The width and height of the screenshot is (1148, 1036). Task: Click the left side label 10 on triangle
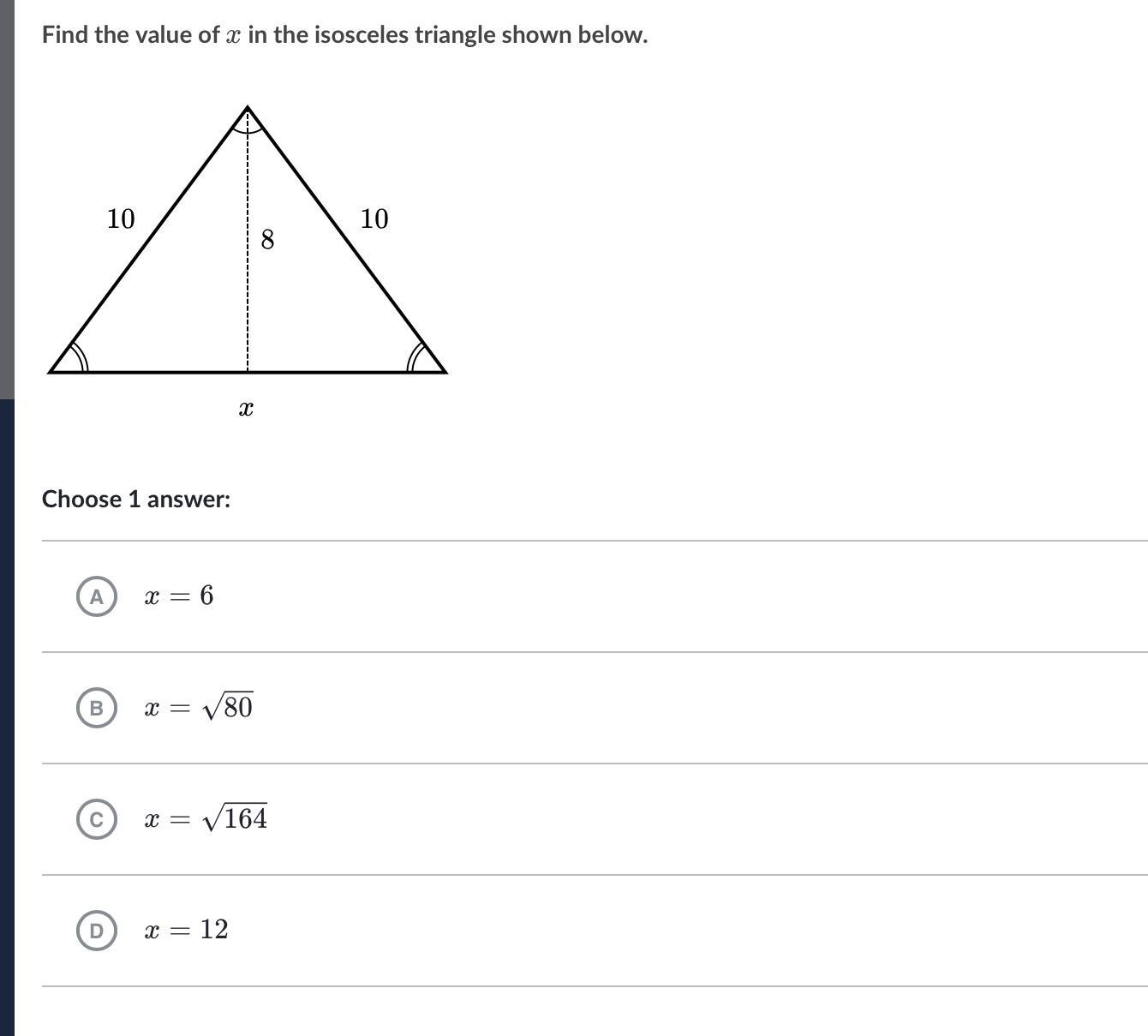(121, 219)
